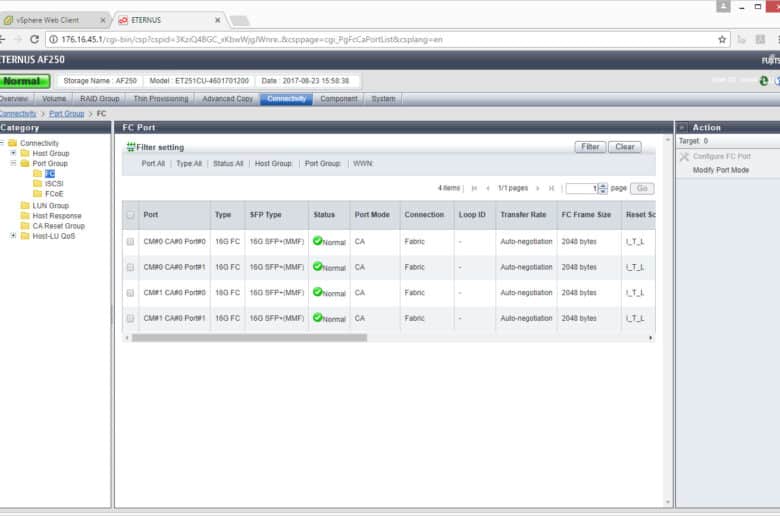
Task: Collapse the Port Group tree node
Action: pos(13,163)
